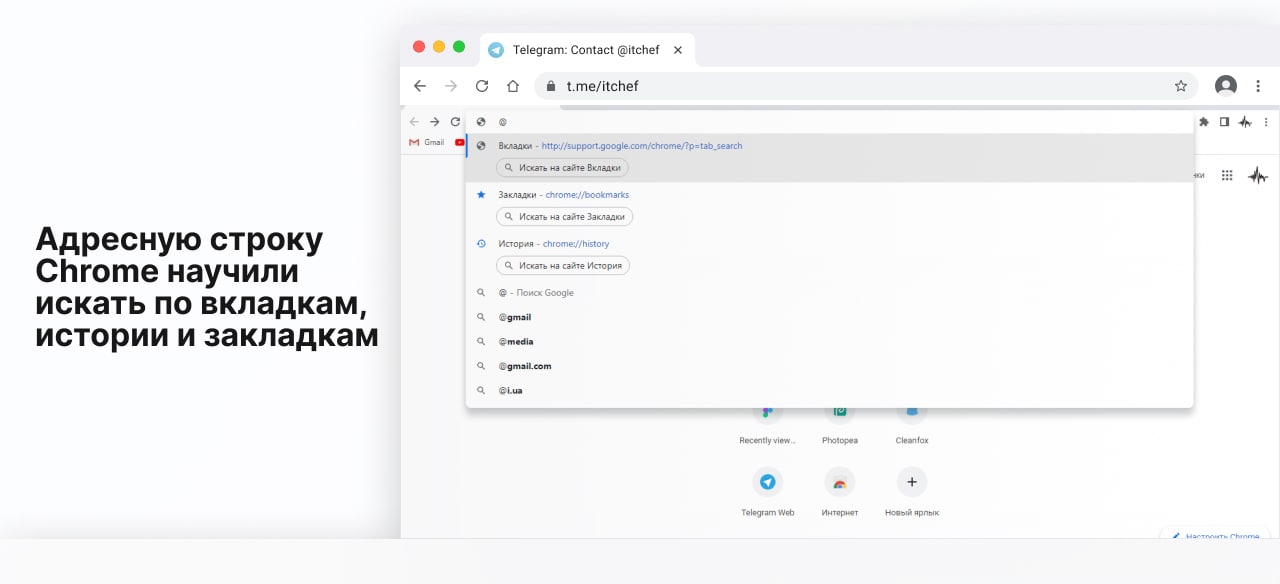Open the Google apps grid
This screenshot has height=584, width=1280.
(1227, 175)
